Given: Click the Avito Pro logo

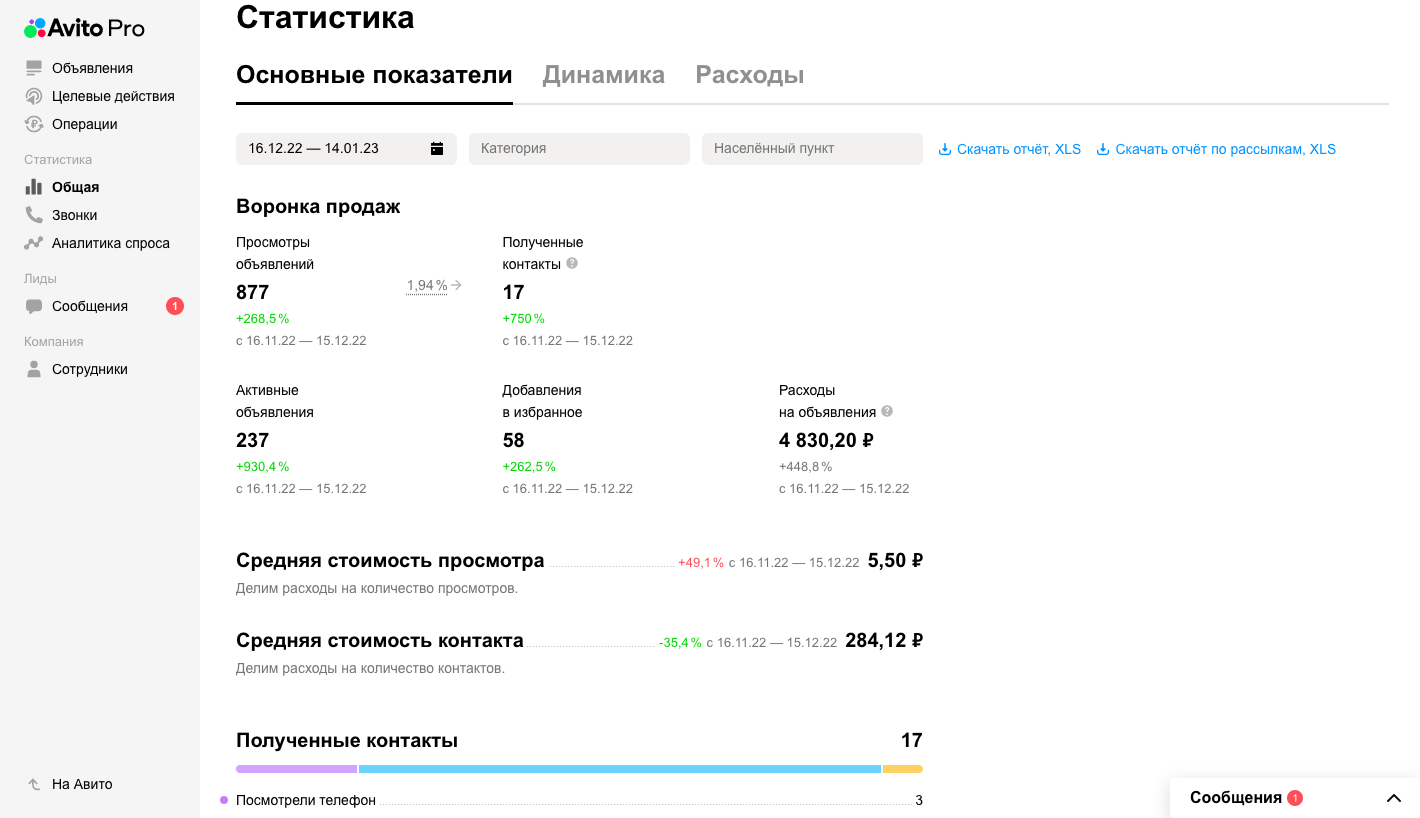Looking at the screenshot, I should coord(84,28).
